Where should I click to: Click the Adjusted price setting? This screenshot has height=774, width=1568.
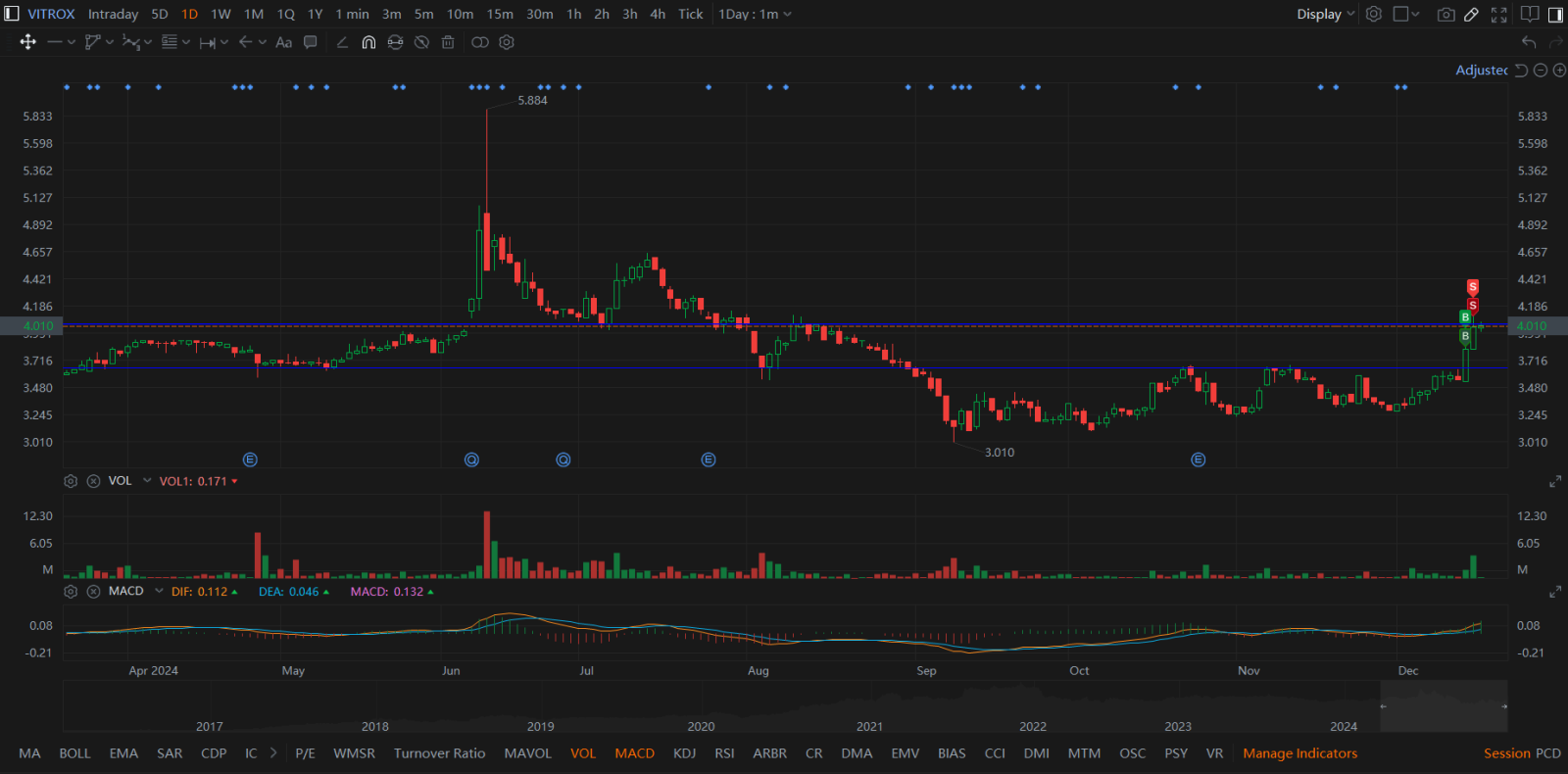pyautogui.click(x=1482, y=71)
